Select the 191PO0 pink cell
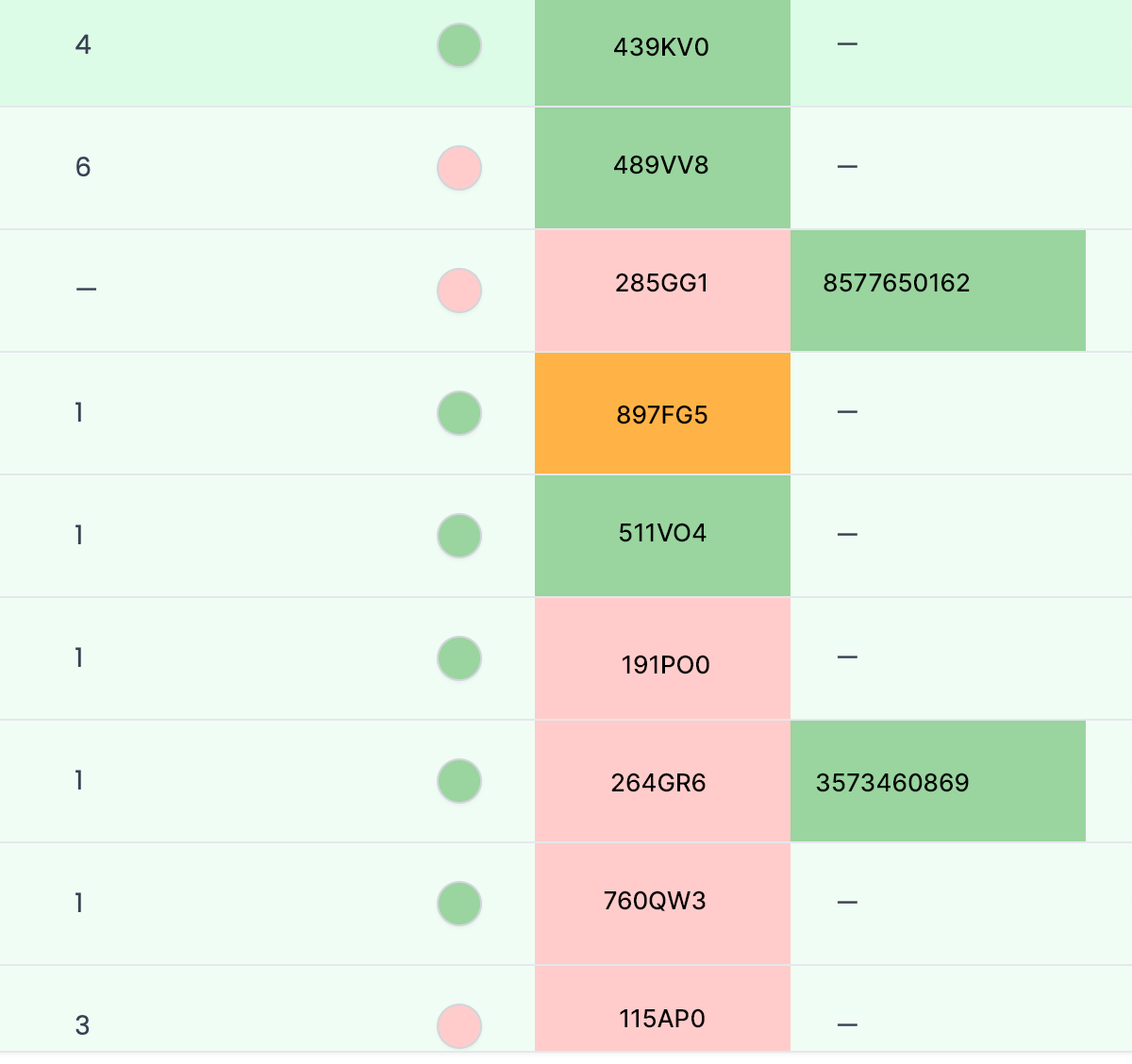 662,658
